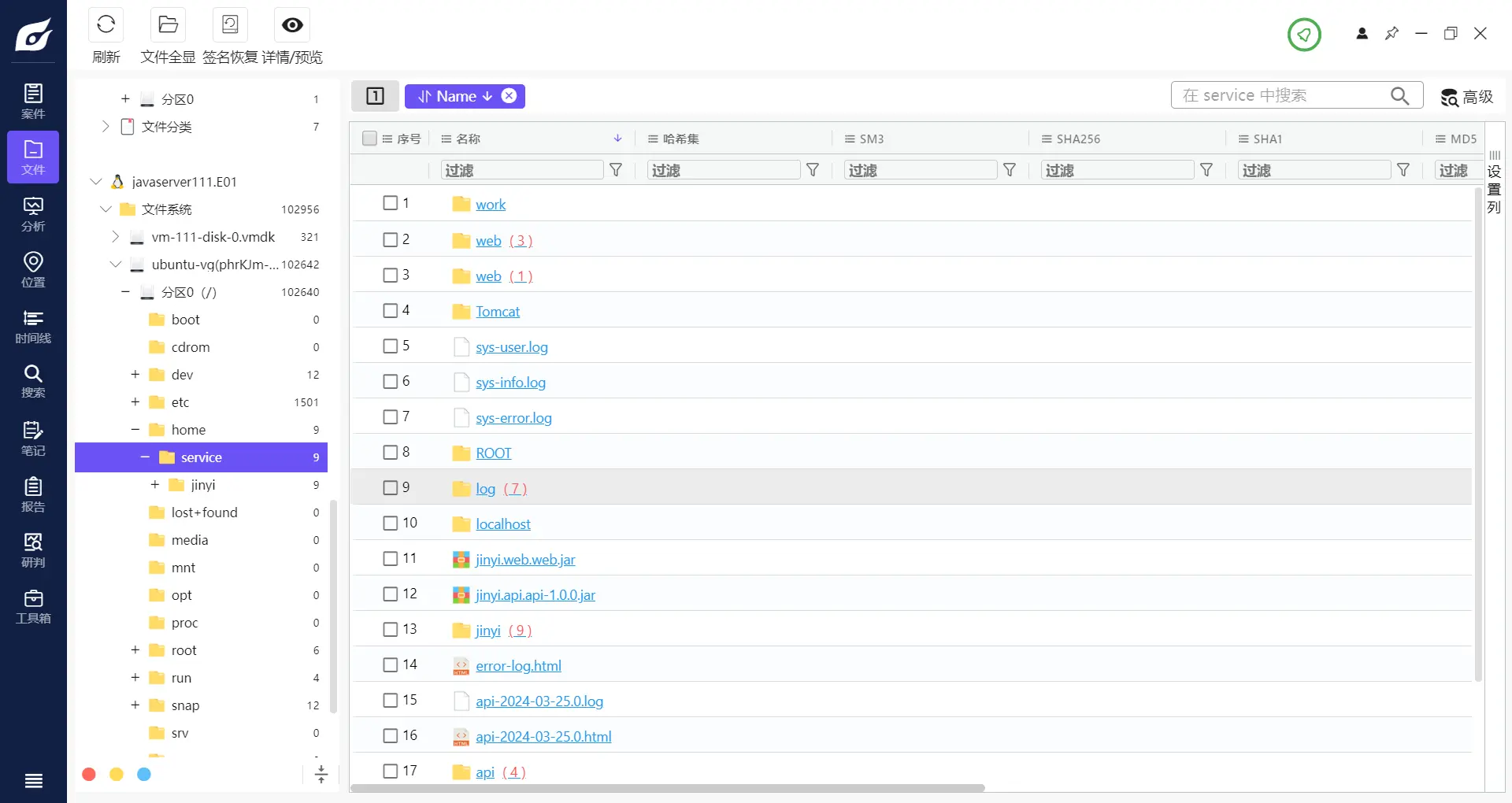1512x803 pixels.
Task: Check the box for row 17 api
Action: coord(390,771)
